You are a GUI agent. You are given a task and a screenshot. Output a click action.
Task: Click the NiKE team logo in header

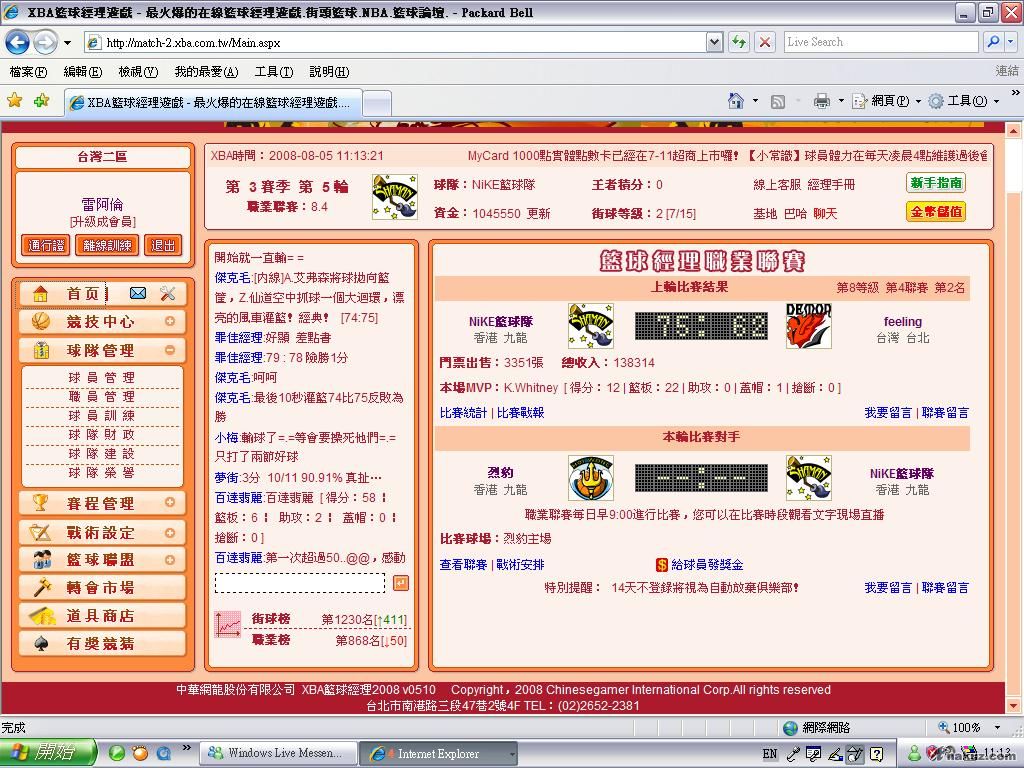[x=394, y=197]
